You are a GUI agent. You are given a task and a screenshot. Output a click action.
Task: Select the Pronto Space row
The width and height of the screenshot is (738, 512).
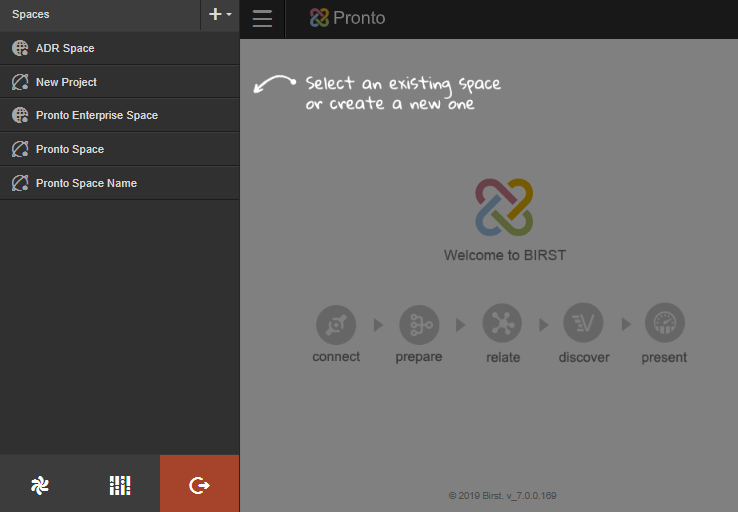[x=120, y=149]
